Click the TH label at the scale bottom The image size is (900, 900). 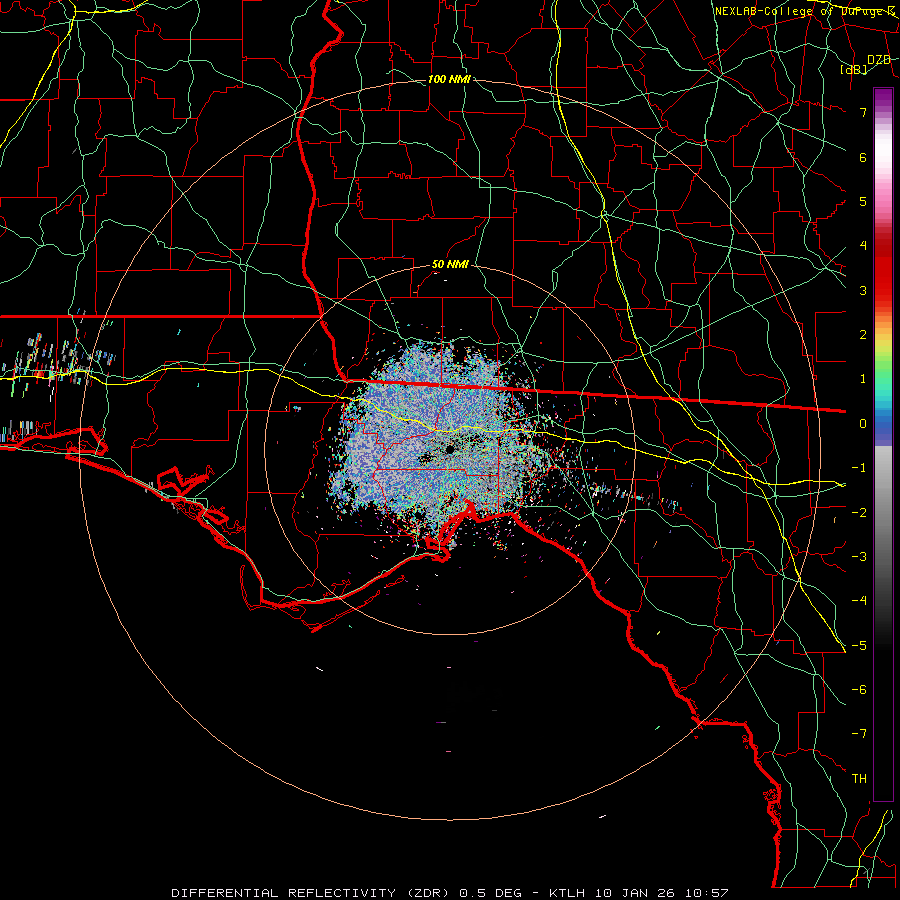(859, 778)
